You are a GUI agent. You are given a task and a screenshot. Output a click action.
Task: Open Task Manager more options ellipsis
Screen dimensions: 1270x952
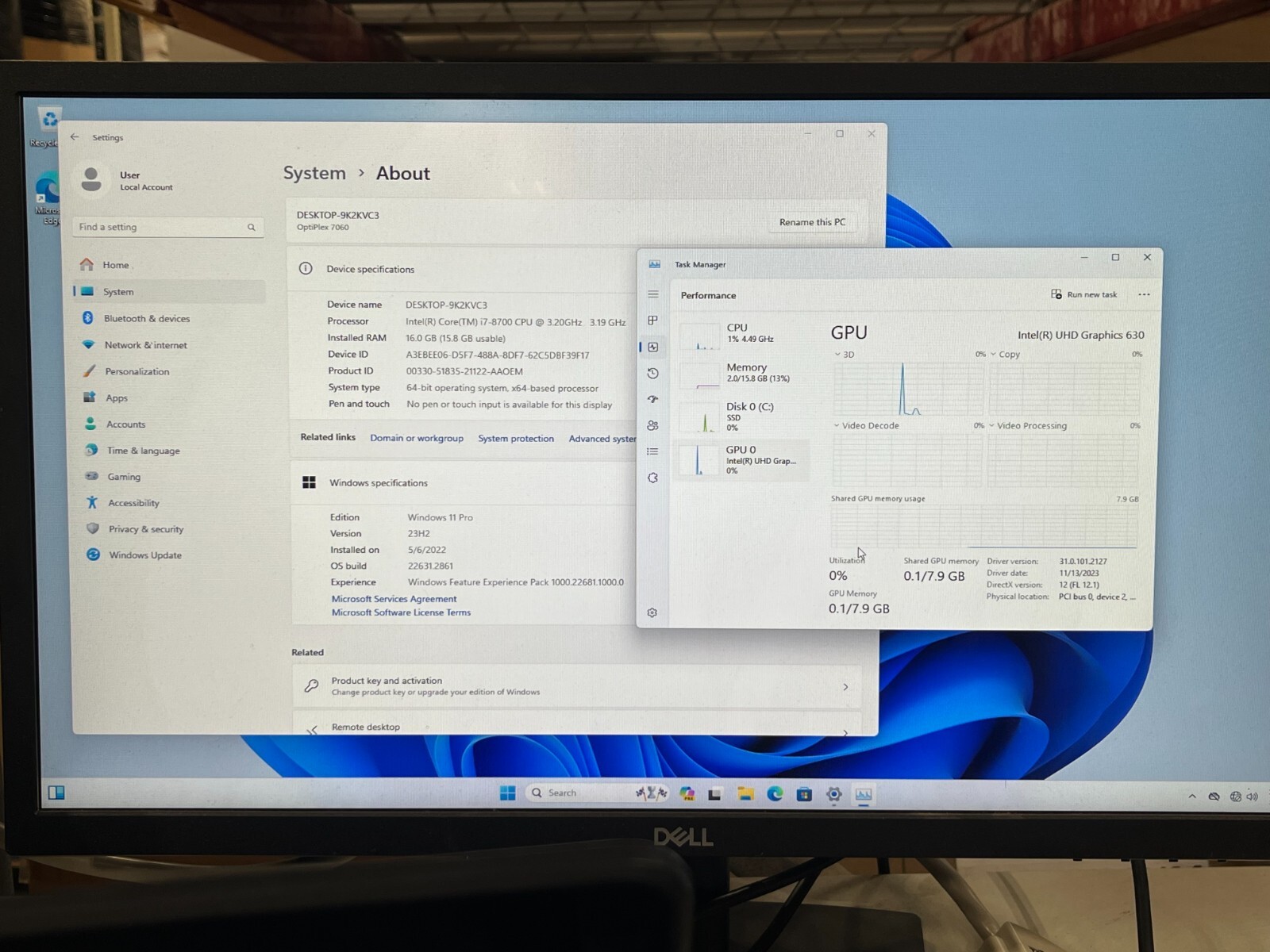(1144, 294)
